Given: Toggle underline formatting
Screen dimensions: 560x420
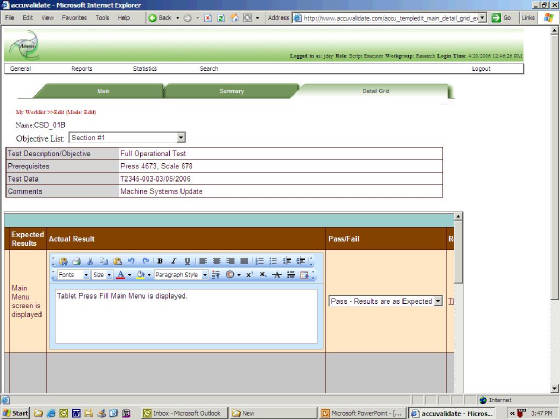Looking at the screenshot, I should pos(187,261).
